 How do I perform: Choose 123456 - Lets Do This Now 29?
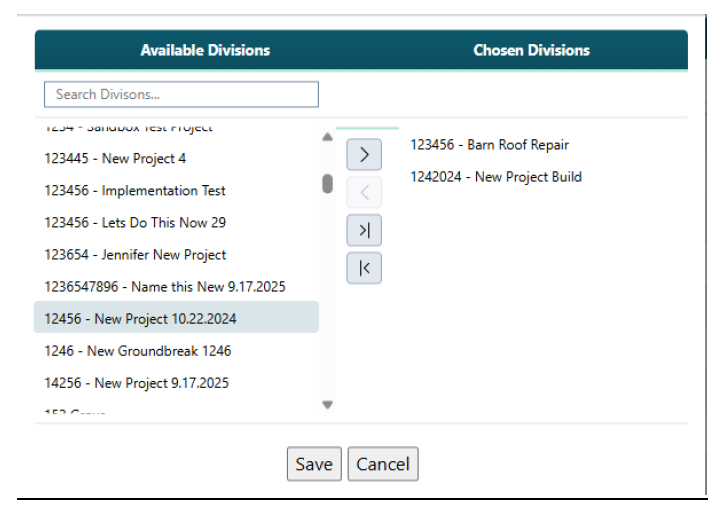coord(135,222)
